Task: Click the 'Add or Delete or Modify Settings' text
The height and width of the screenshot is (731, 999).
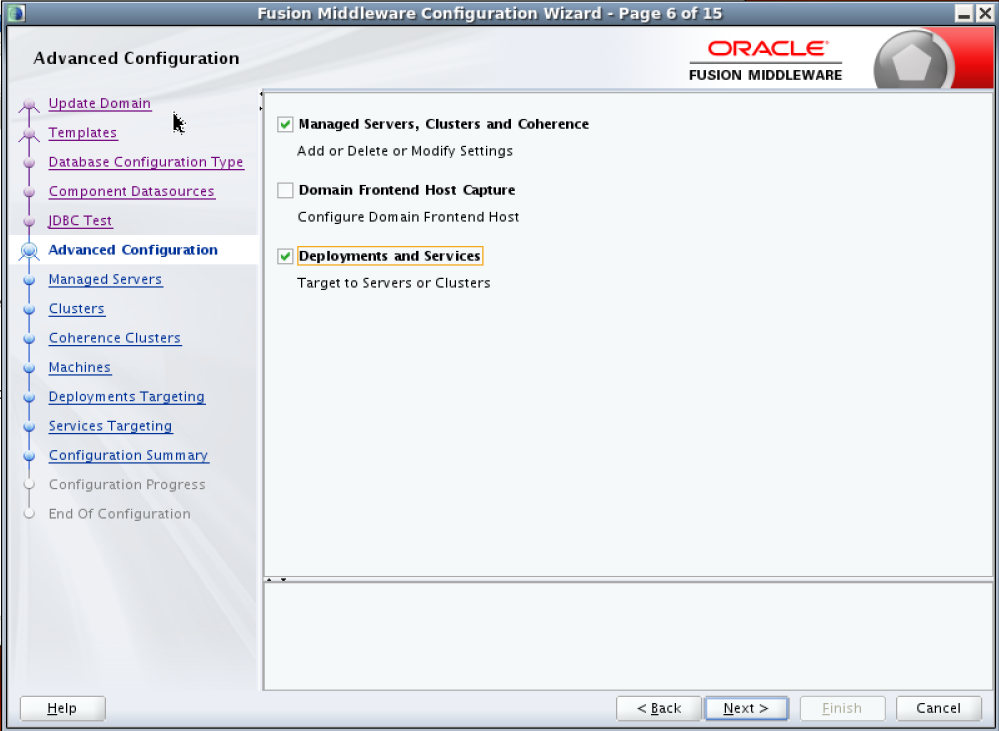Action: (405, 151)
